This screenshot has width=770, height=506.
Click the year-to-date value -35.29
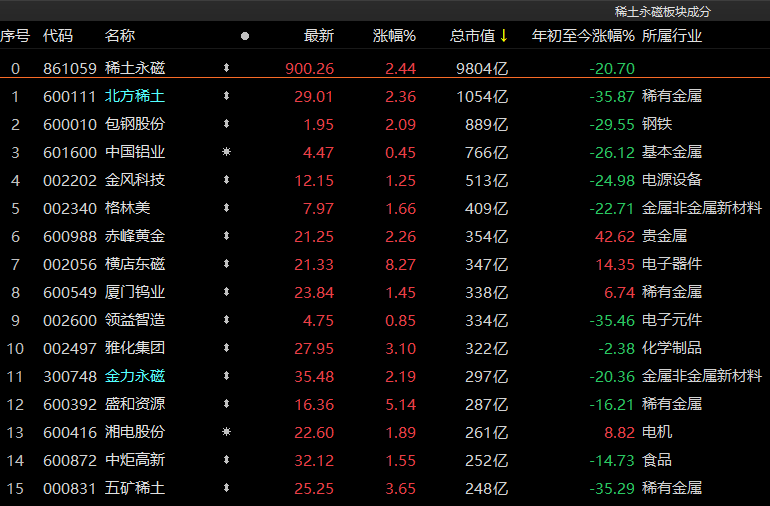pyautogui.click(x=612, y=489)
